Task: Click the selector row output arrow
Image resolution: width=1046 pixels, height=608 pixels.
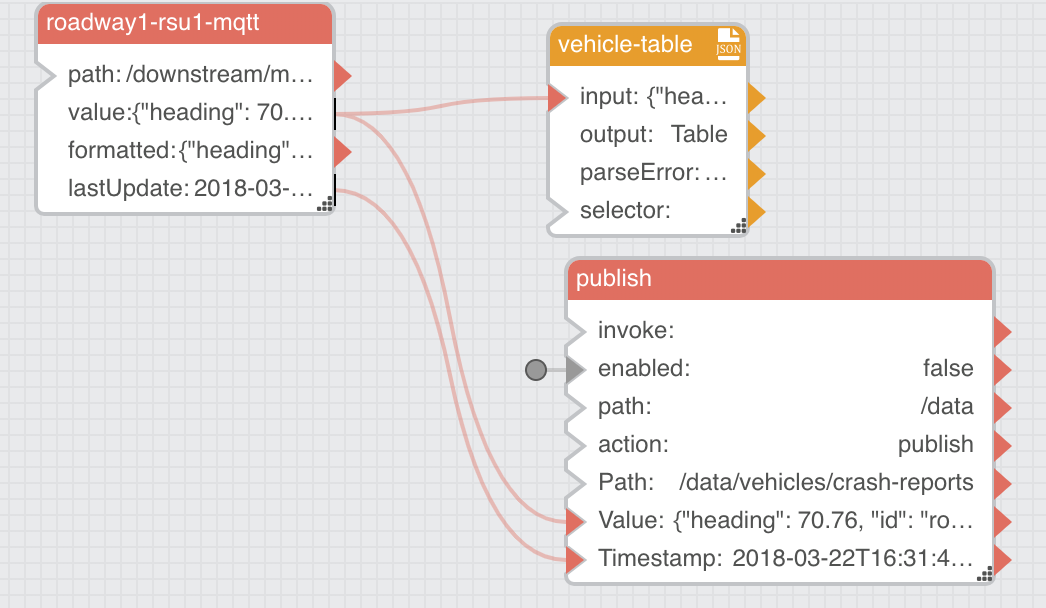Action: point(756,212)
